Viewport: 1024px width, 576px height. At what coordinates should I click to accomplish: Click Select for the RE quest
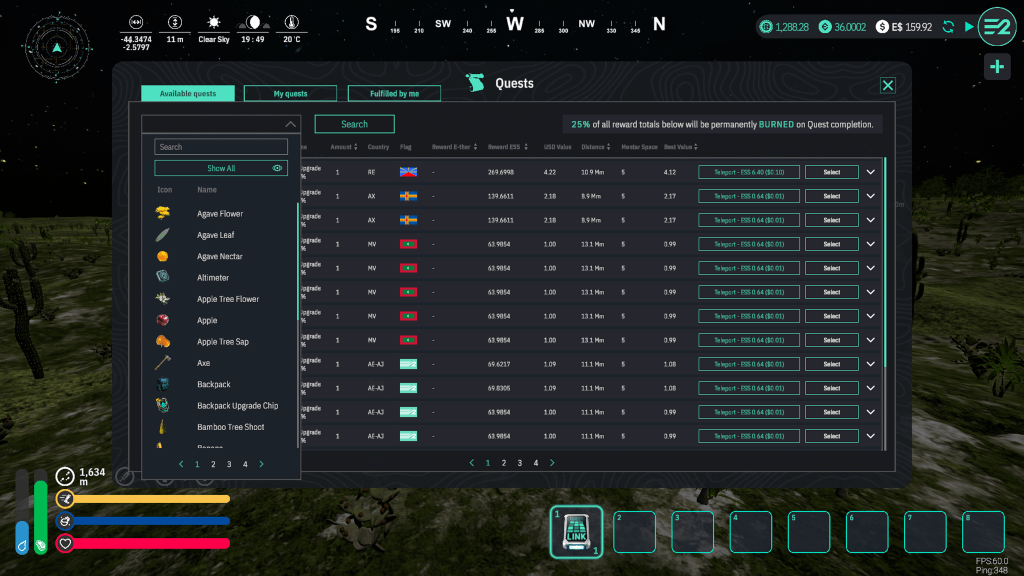tap(831, 172)
